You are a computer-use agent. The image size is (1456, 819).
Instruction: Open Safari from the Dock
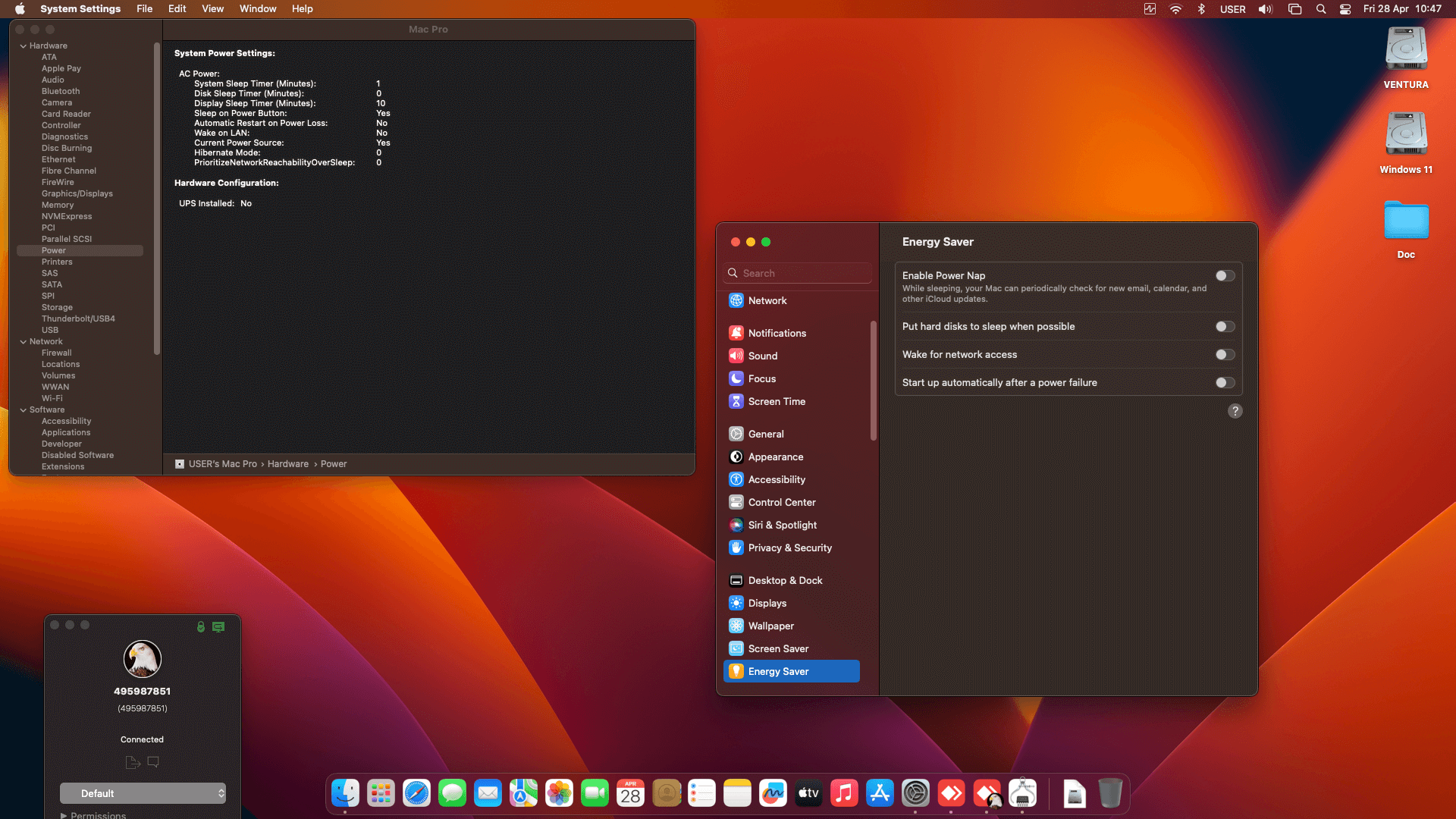[416, 793]
